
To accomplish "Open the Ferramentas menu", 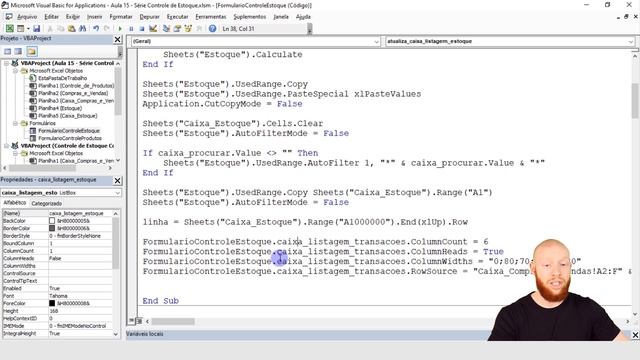I will 211,17.
